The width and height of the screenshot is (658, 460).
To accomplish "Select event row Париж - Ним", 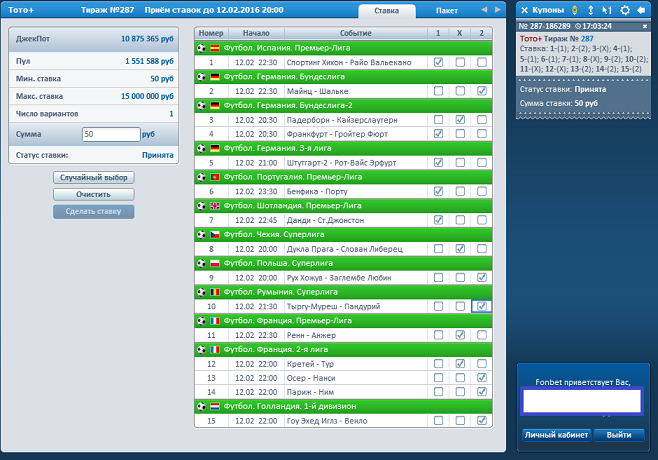I will coord(343,392).
